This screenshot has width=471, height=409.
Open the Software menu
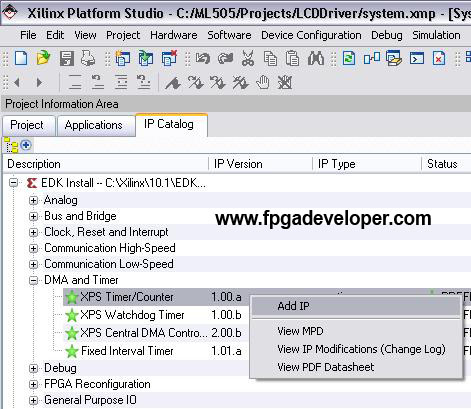229,35
